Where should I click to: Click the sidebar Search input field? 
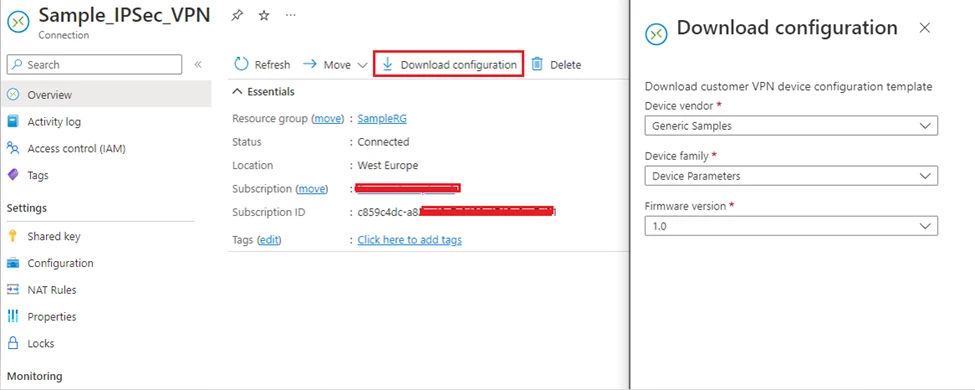click(95, 65)
